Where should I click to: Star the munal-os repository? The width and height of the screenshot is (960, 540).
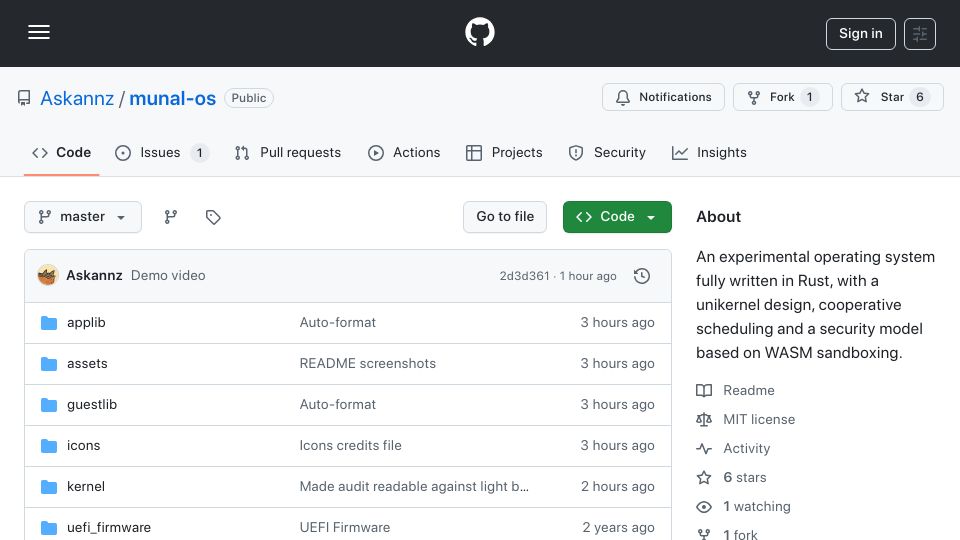[892, 97]
